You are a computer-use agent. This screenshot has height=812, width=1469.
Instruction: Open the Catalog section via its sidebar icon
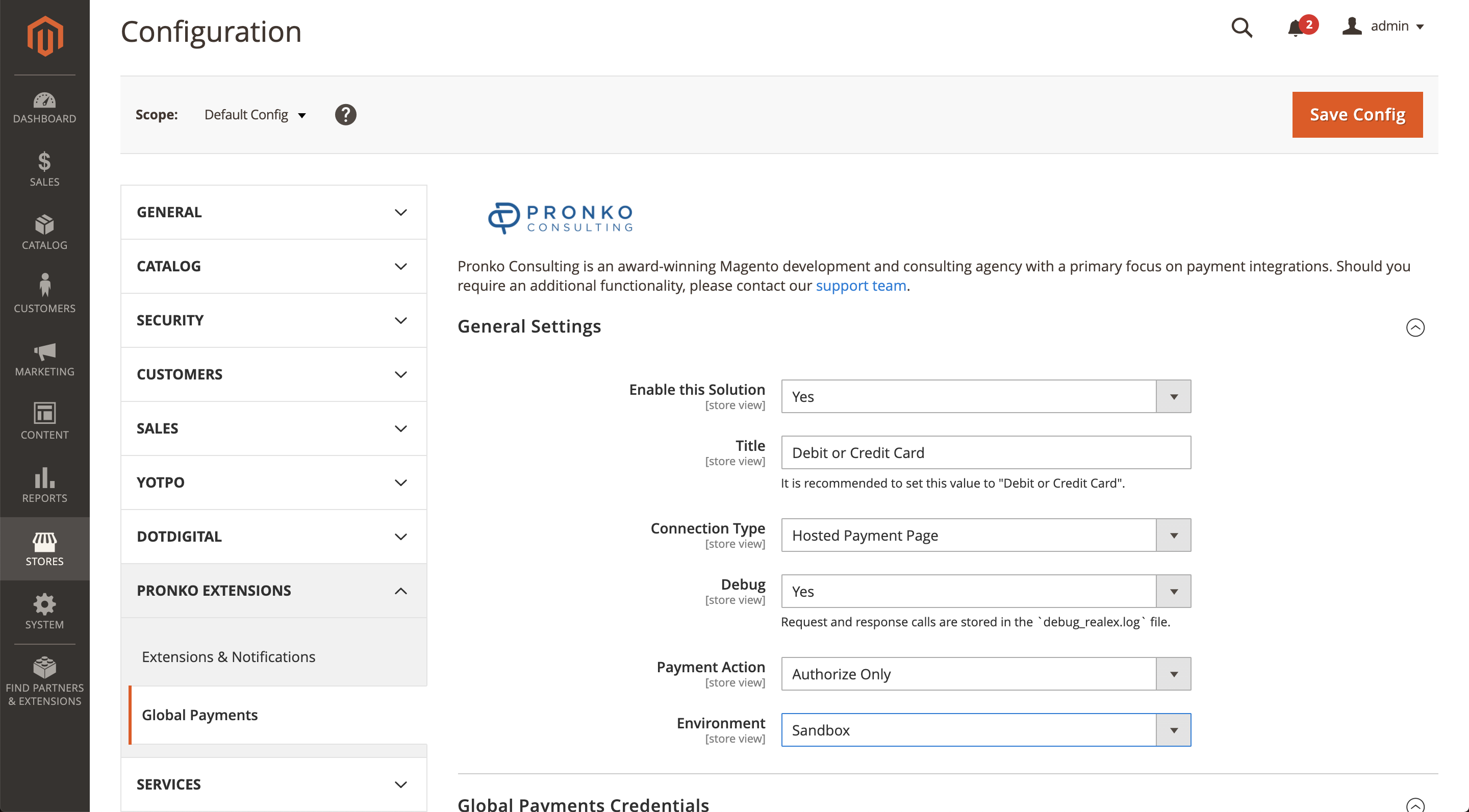pyautogui.click(x=44, y=232)
